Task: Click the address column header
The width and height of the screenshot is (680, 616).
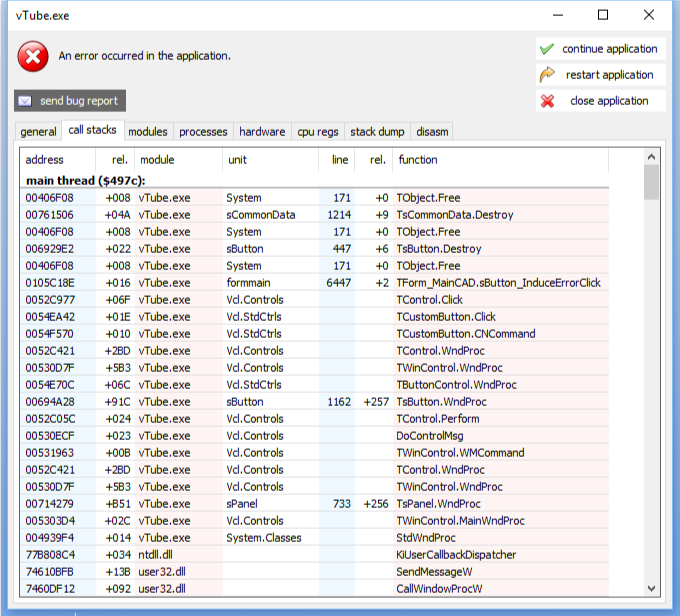Action: coord(45,160)
